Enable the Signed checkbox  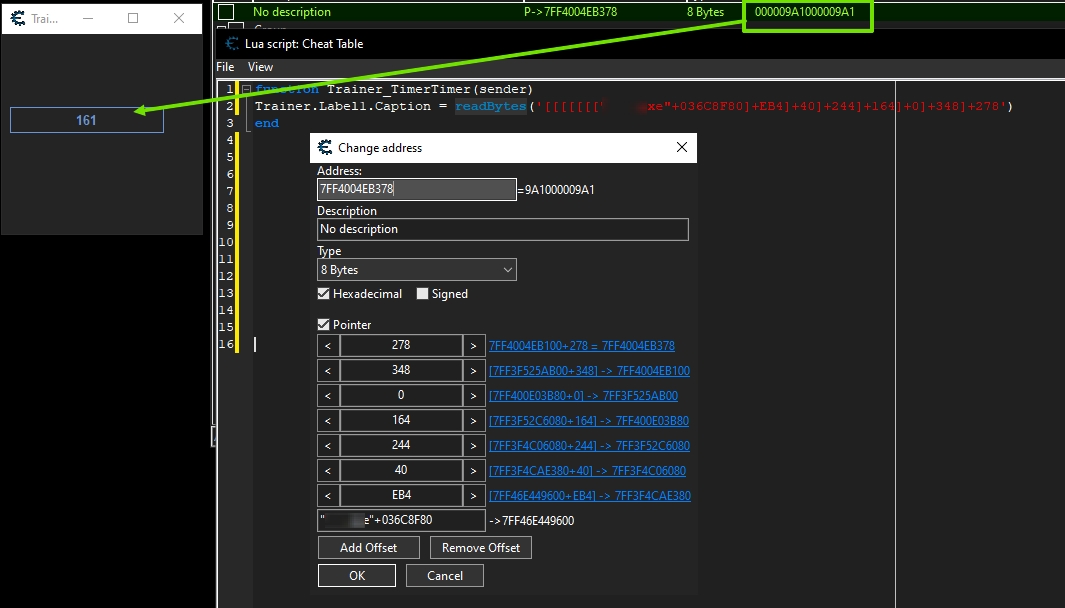coord(422,293)
